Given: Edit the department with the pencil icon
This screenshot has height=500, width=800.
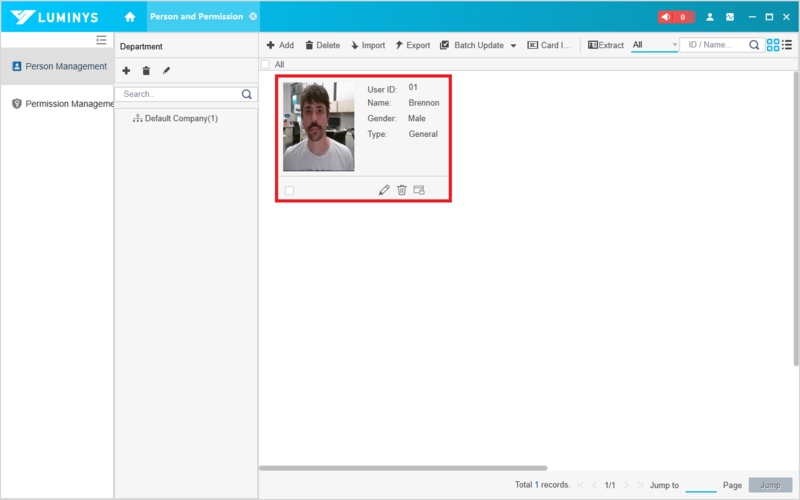Looking at the screenshot, I should coord(166,70).
